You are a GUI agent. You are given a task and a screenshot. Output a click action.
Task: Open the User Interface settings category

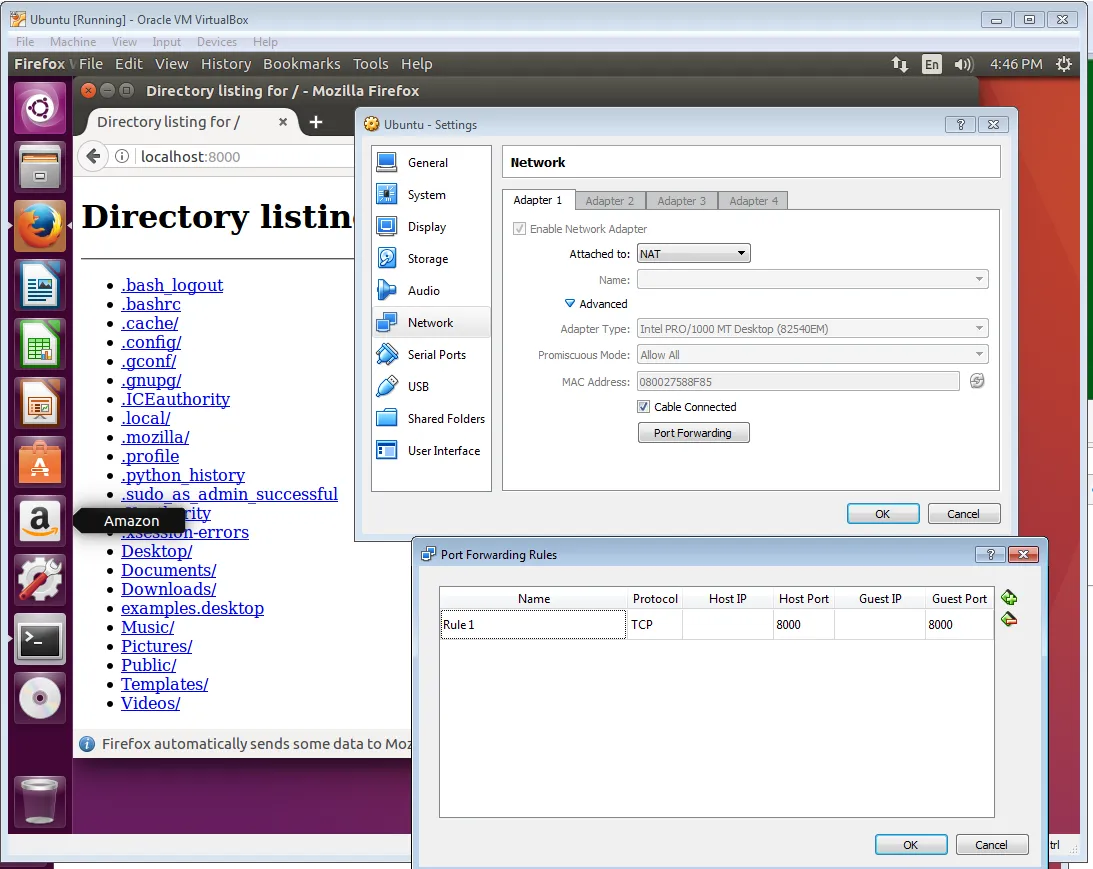[x=431, y=451]
